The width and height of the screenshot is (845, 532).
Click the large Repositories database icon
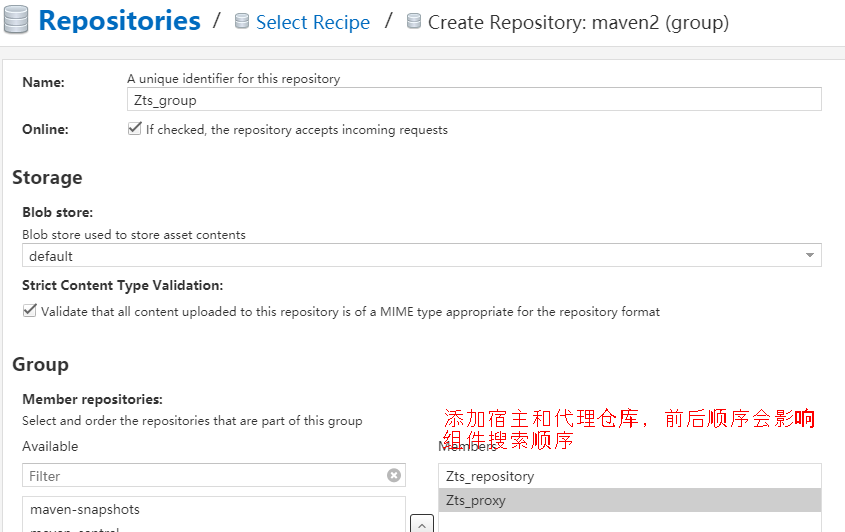pos(16,20)
